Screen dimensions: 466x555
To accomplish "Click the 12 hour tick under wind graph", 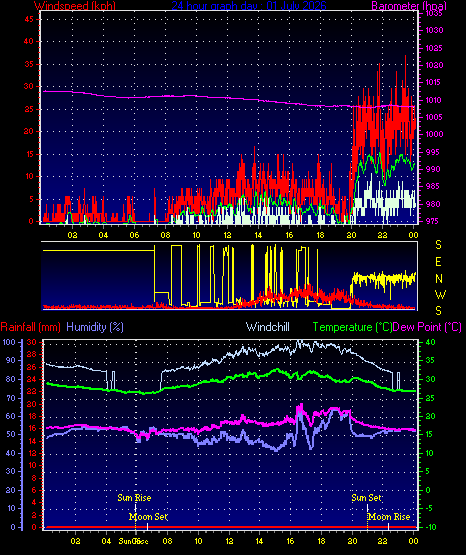I will 227,235.
